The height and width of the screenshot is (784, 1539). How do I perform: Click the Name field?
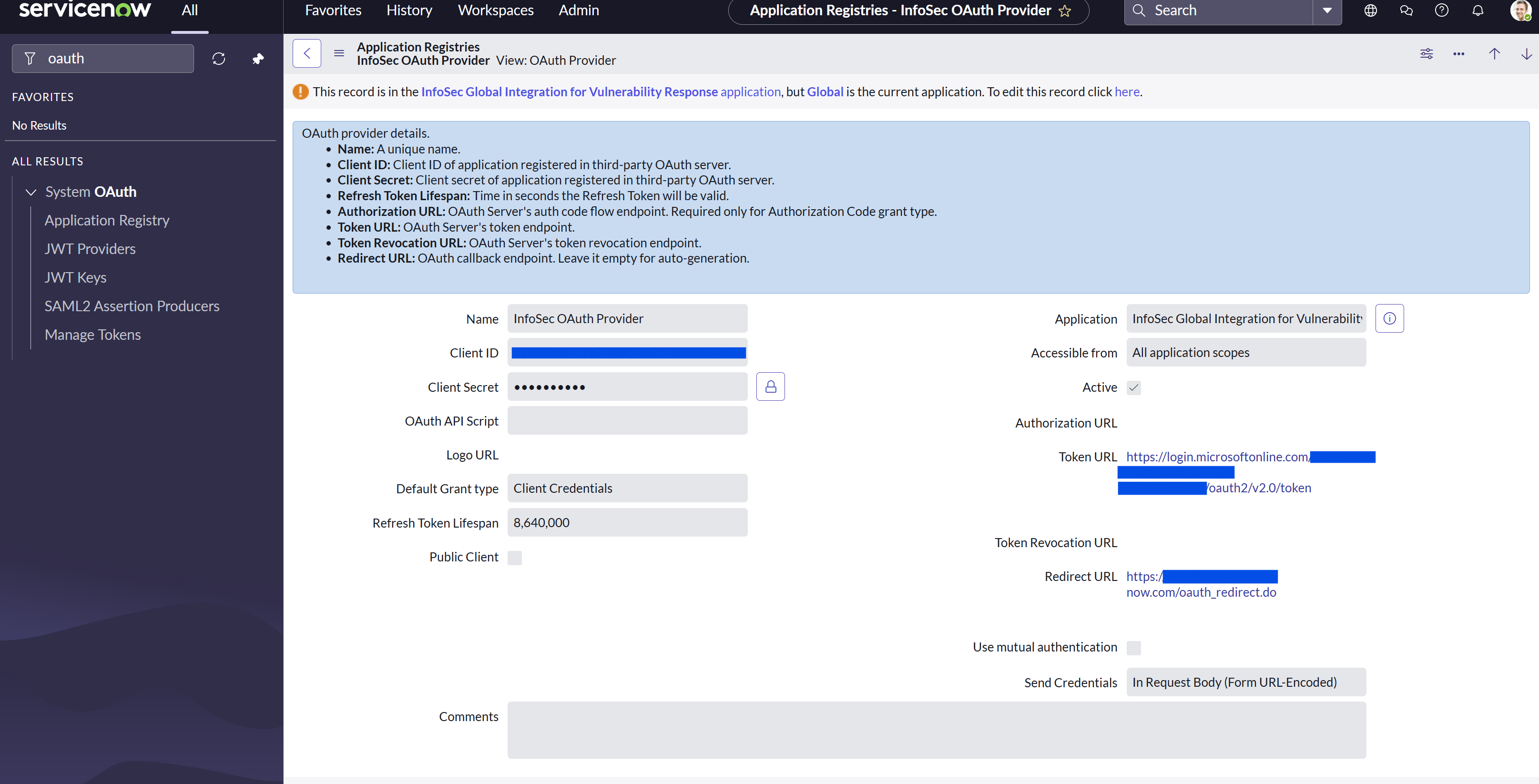pyautogui.click(x=627, y=318)
